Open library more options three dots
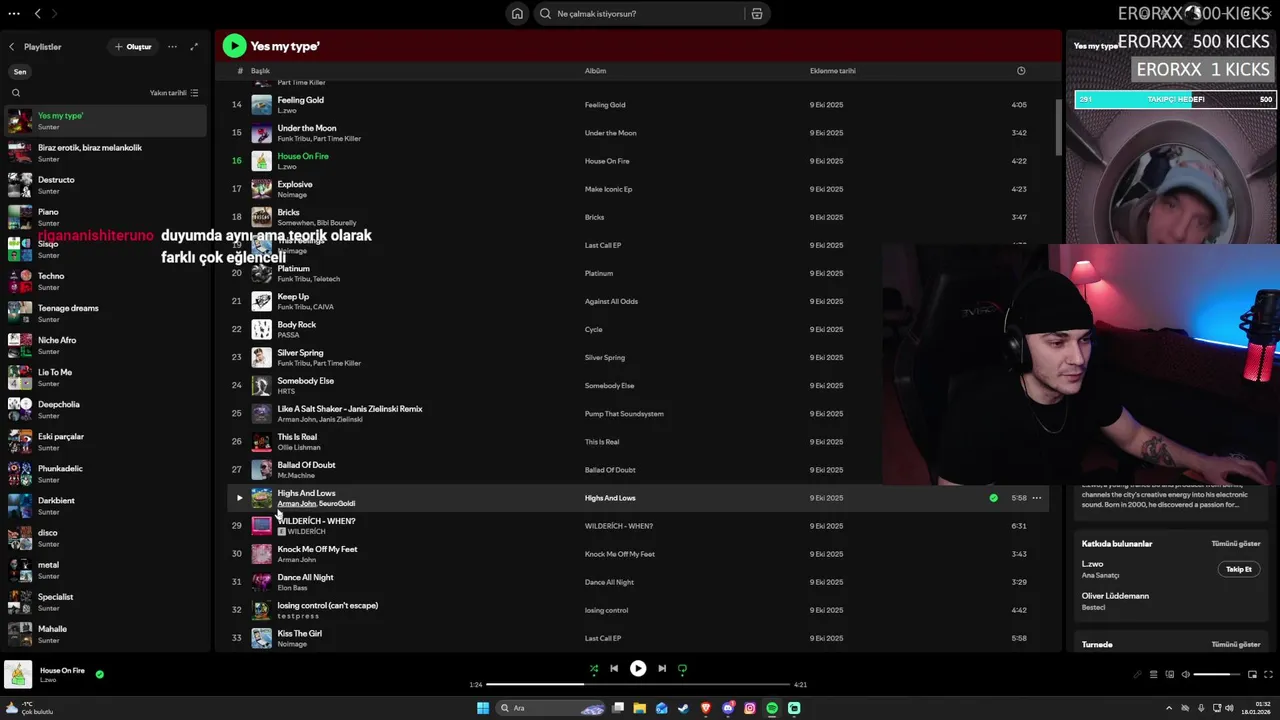 [x=172, y=47]
